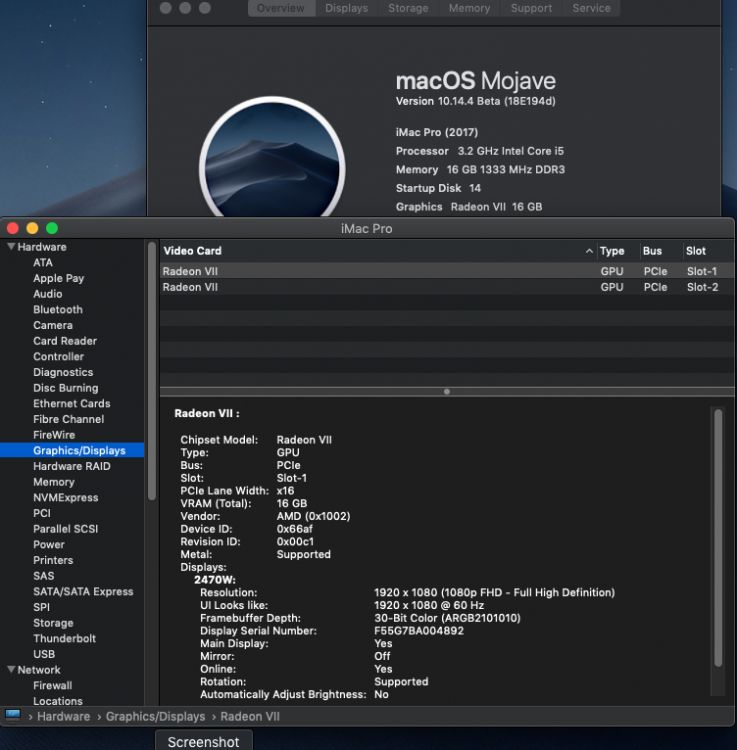
Task: Click the Screenshot label below the window
Action: 203,742
